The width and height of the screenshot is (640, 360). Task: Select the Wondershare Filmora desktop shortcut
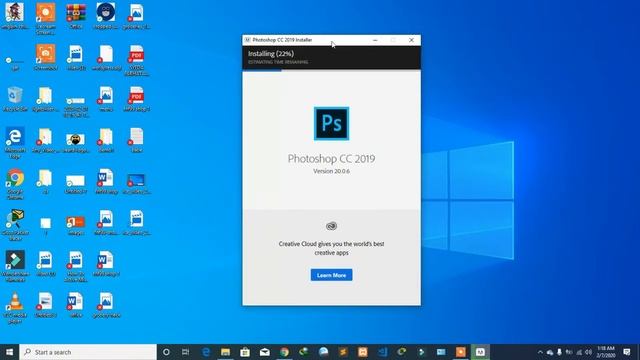coord(15,266)
